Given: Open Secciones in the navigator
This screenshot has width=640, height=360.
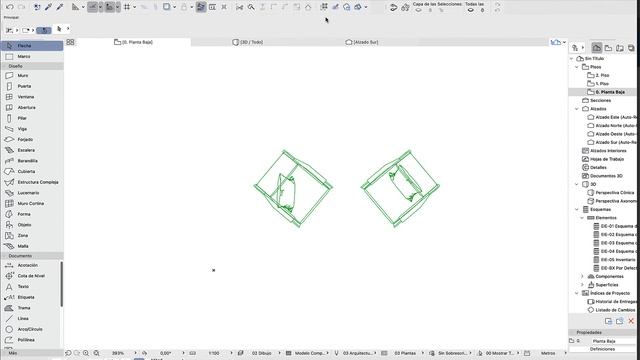Looking at the screenshot, I should 600,100.
